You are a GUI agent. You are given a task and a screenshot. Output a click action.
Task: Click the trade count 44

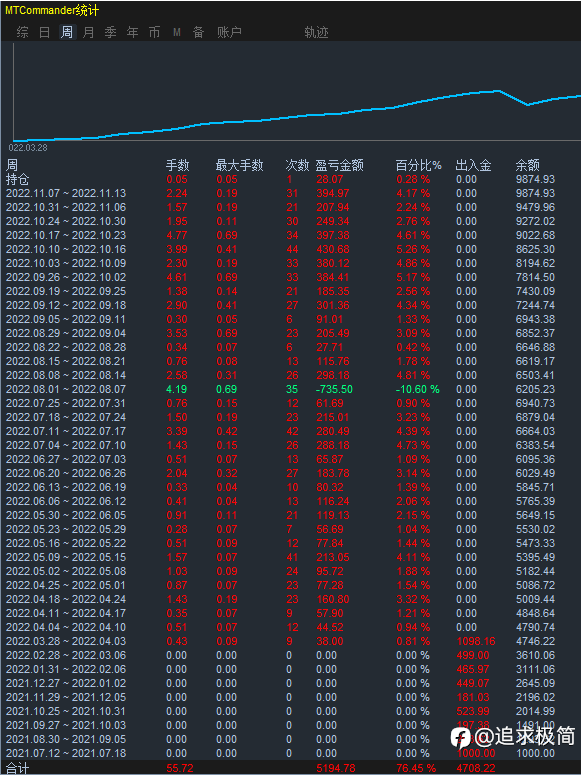[292, 249]
